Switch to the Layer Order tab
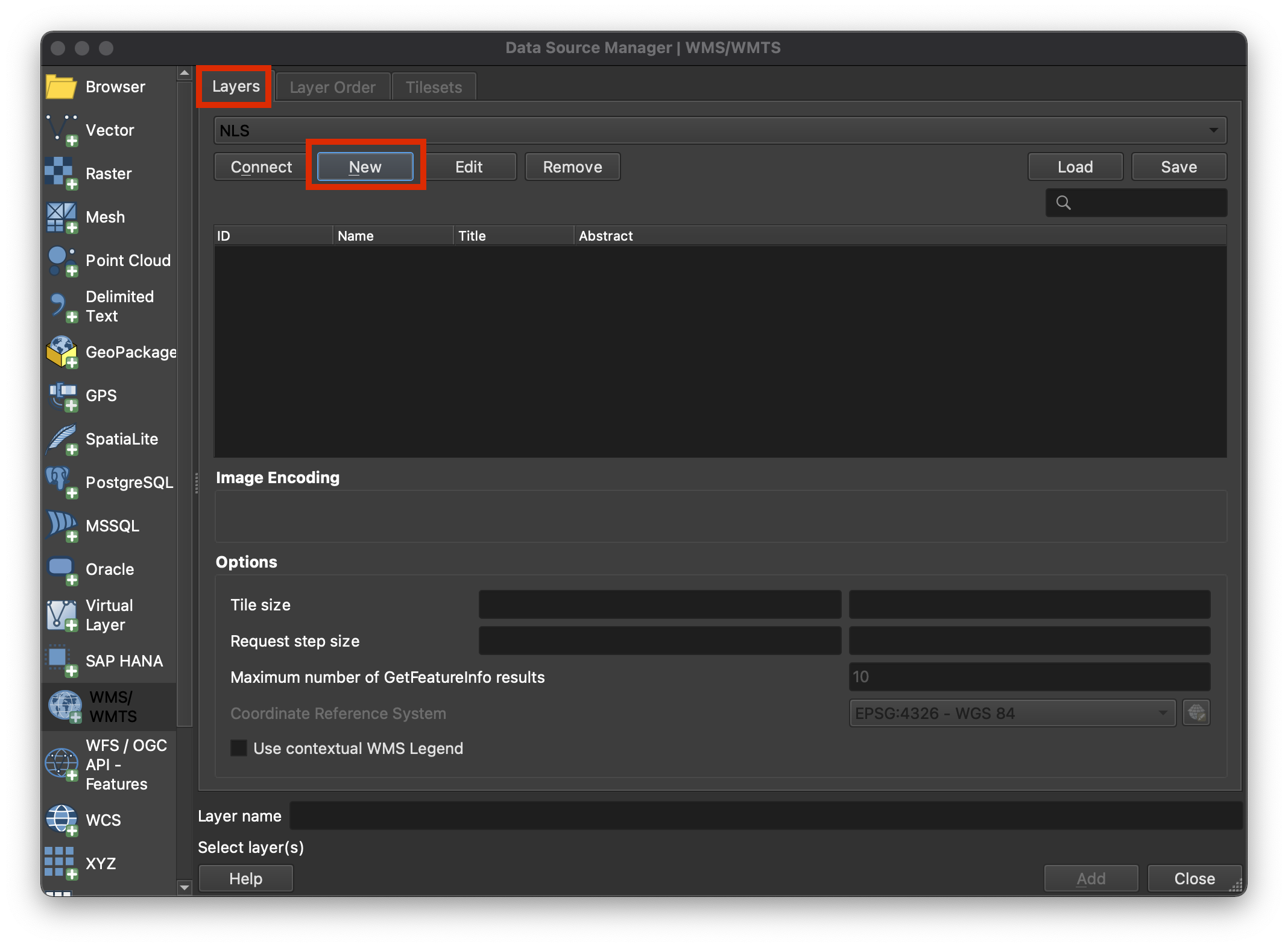The height and width of the screenshot is (947, 1288). click(332, 87)
